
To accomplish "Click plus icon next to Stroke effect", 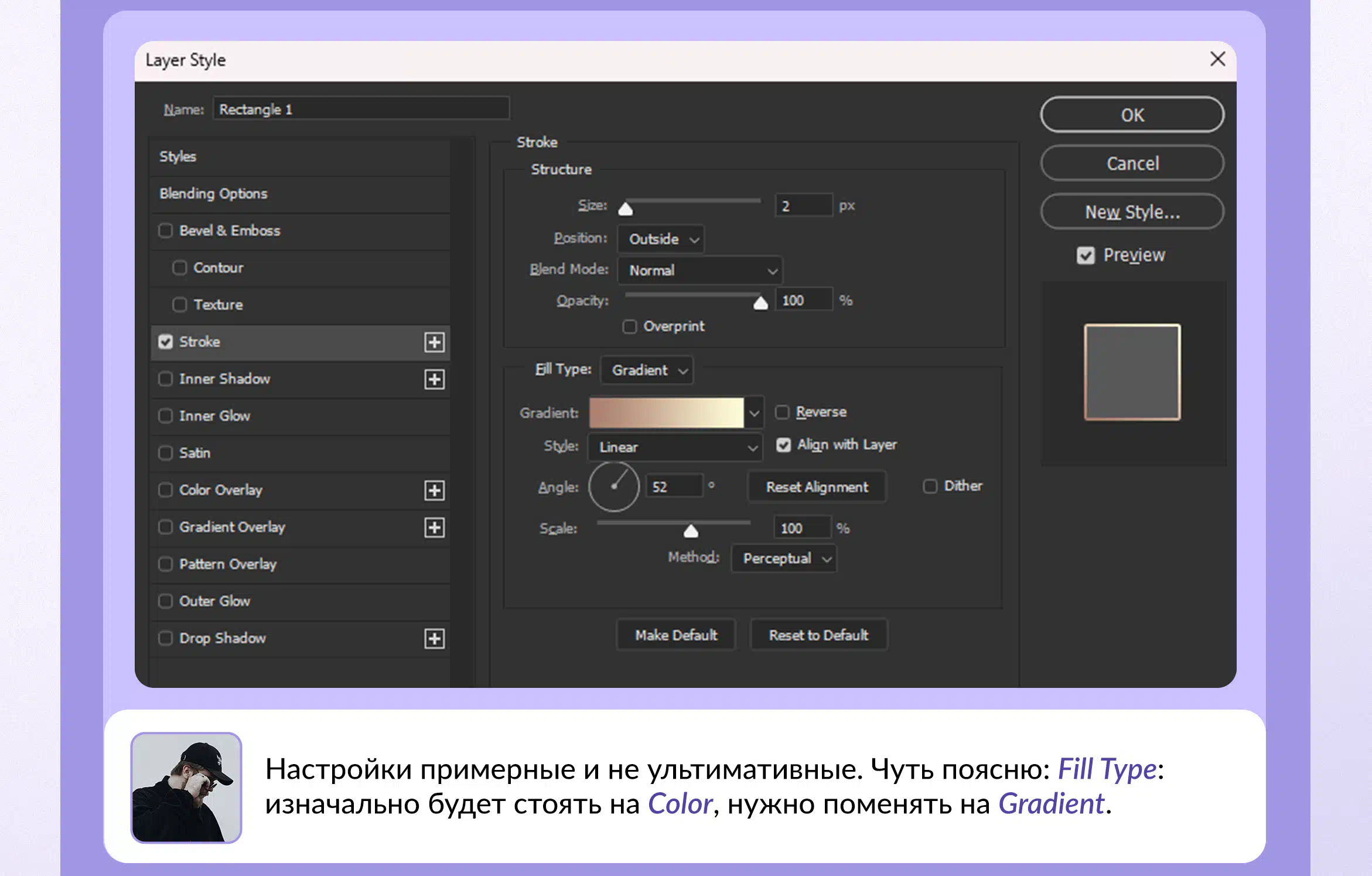I will [x=434, y=342].
